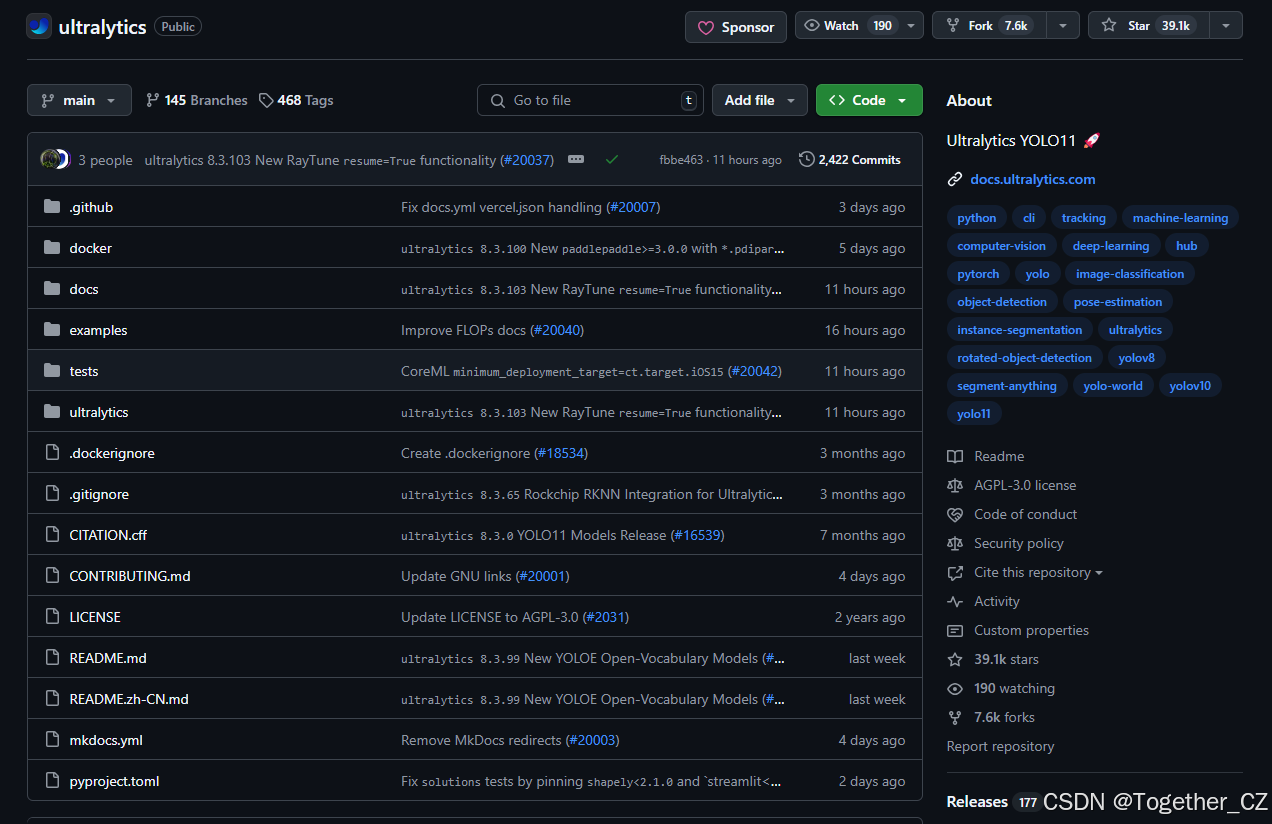
Task: Open the Releases section heading
Action: [x=977, y=802]
